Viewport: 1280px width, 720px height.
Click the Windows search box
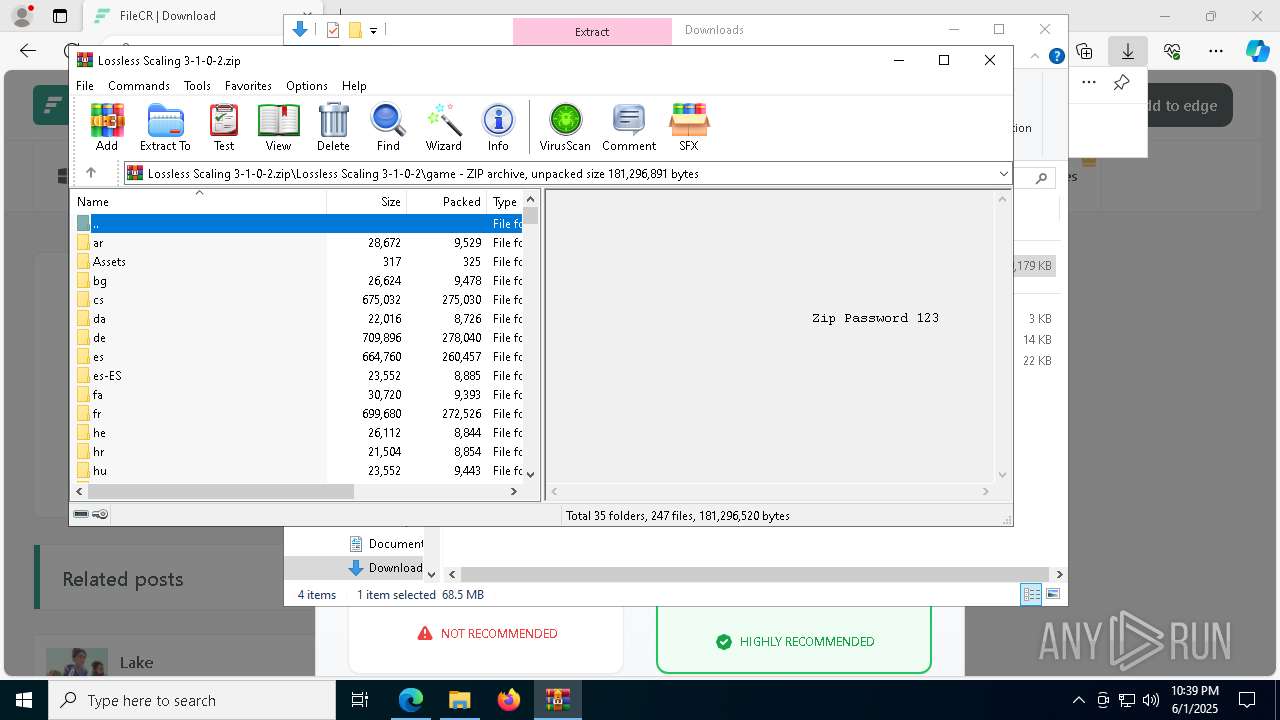[x=192, y=700]
